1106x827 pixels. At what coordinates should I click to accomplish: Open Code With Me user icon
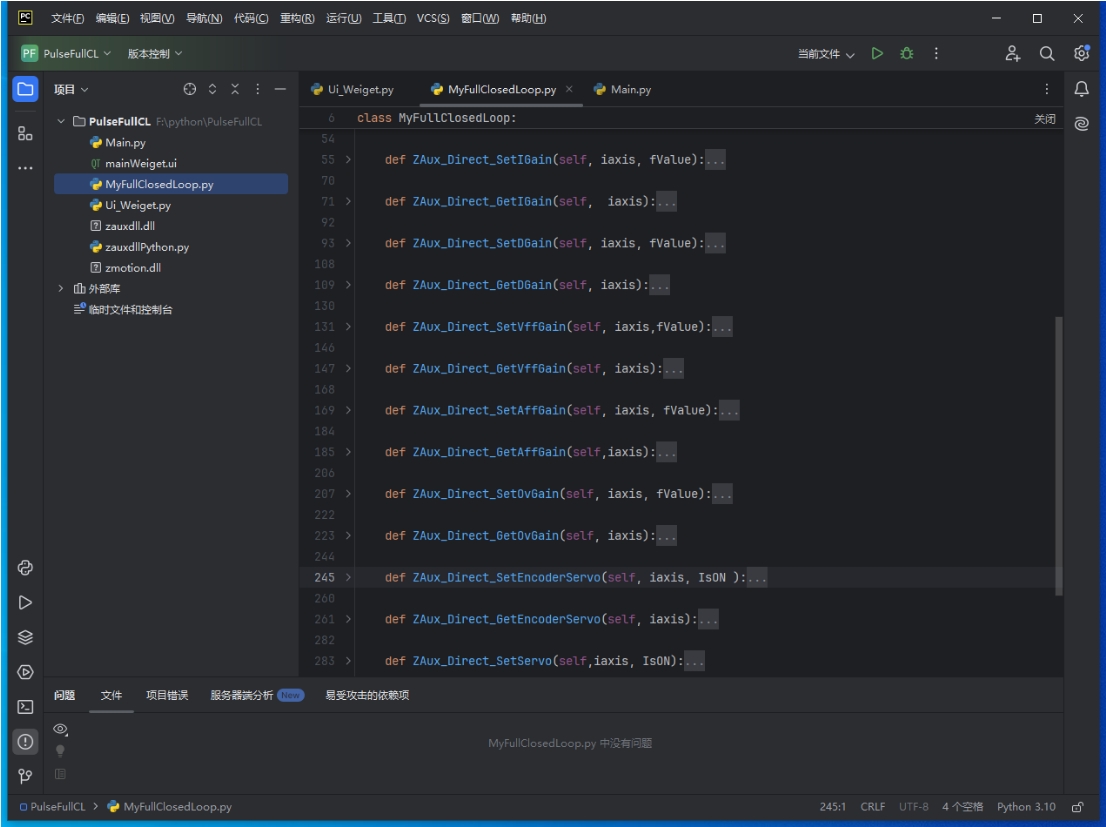[x=1013, y=54]
